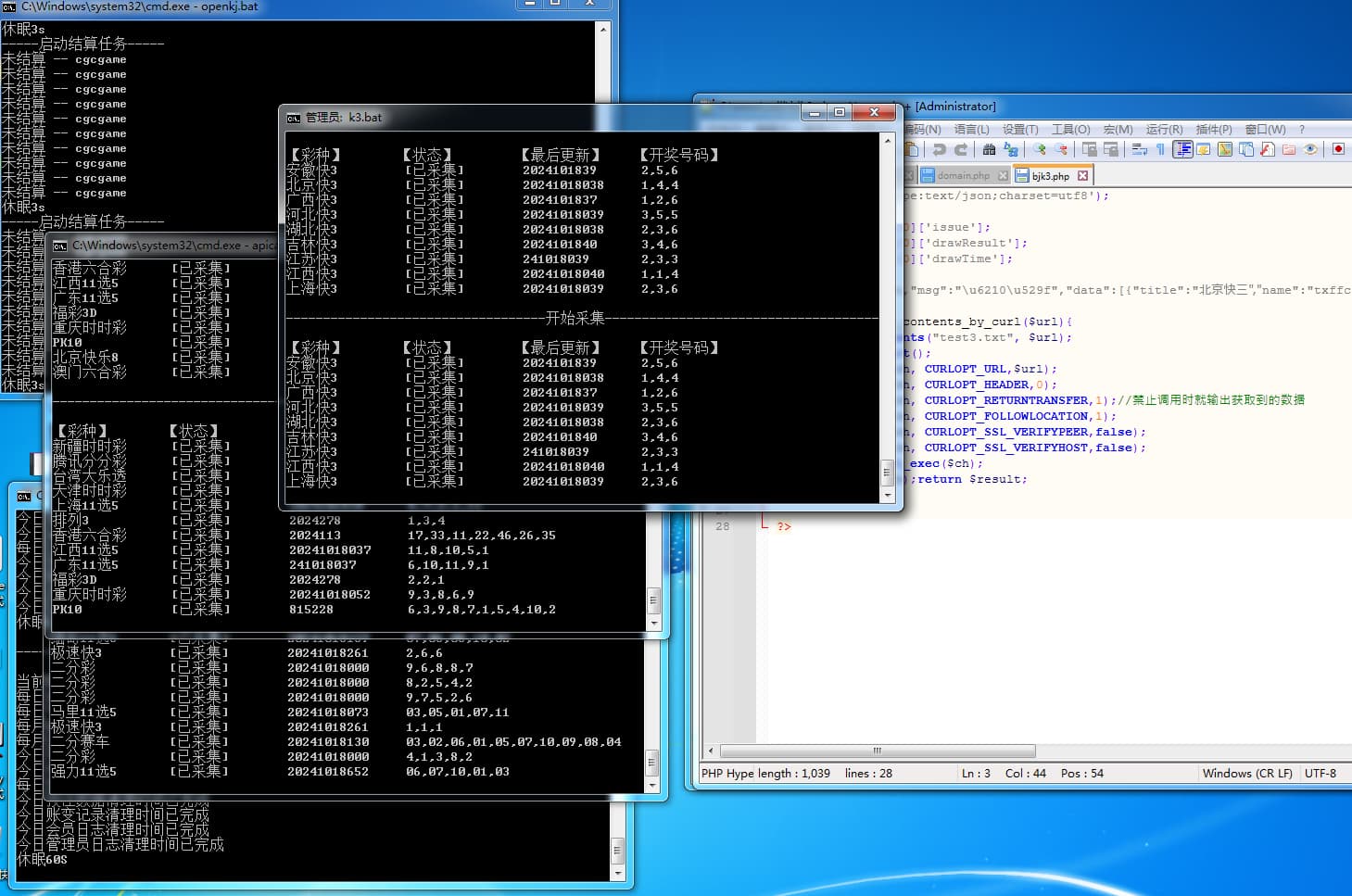Click the k3.bat scrollbar up arrow
1352x896 pixels.
pos(887,141)
